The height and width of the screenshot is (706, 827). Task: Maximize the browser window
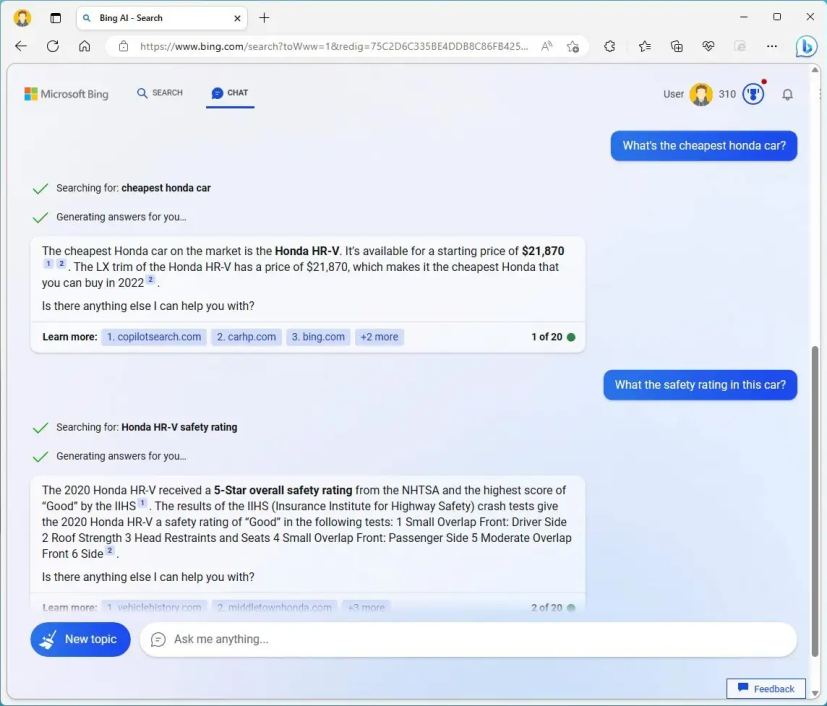coord(777,17)
